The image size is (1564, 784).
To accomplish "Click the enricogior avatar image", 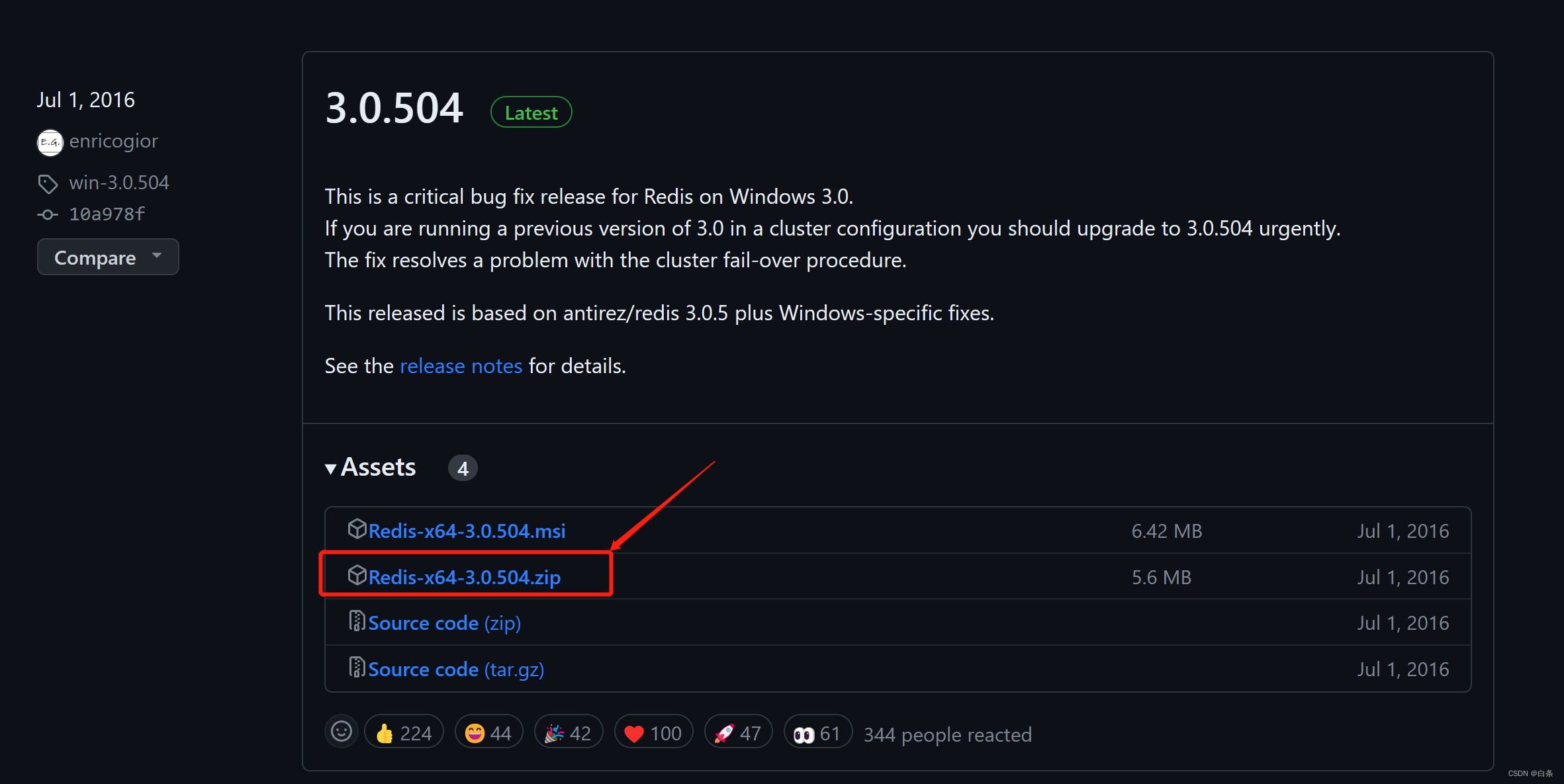I will tap(50, 142).
